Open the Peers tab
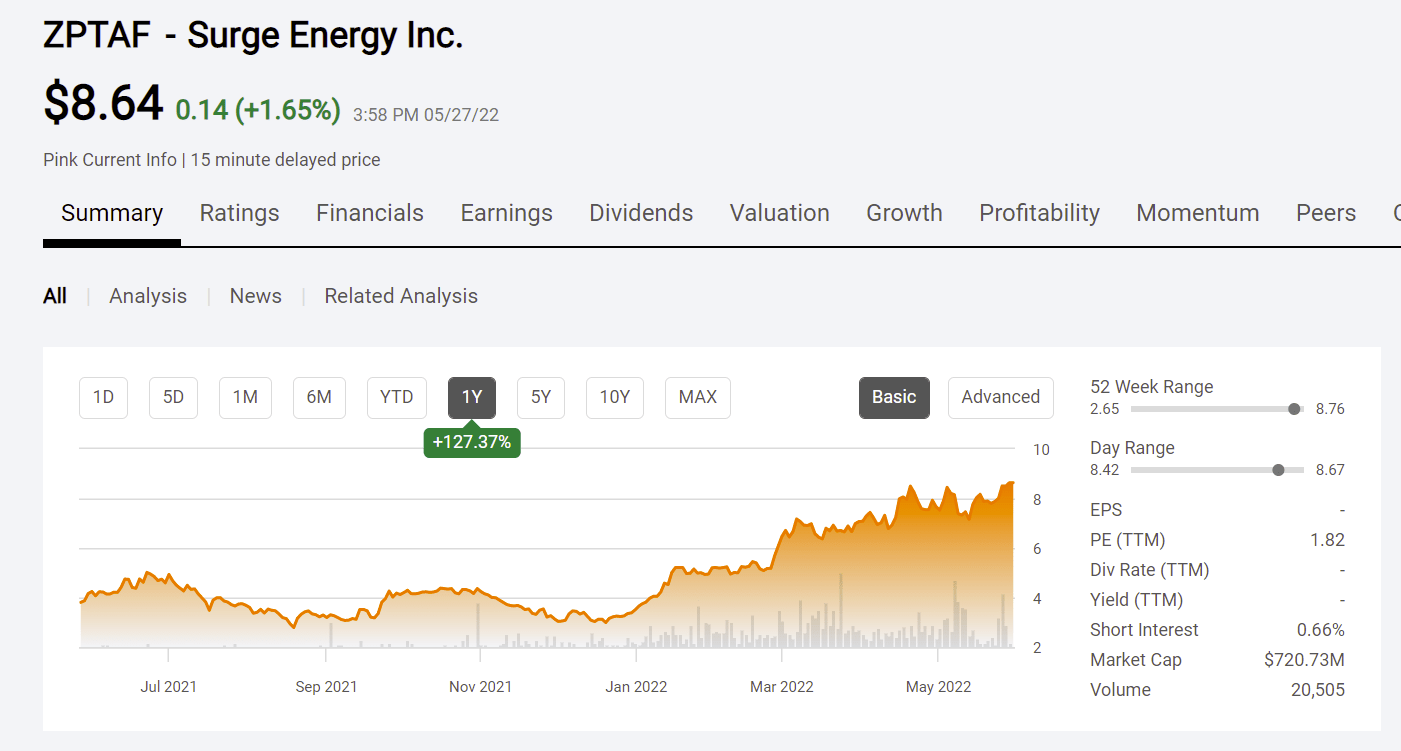This screenshot has height=751, width=1401. (x=1325, y=213)
